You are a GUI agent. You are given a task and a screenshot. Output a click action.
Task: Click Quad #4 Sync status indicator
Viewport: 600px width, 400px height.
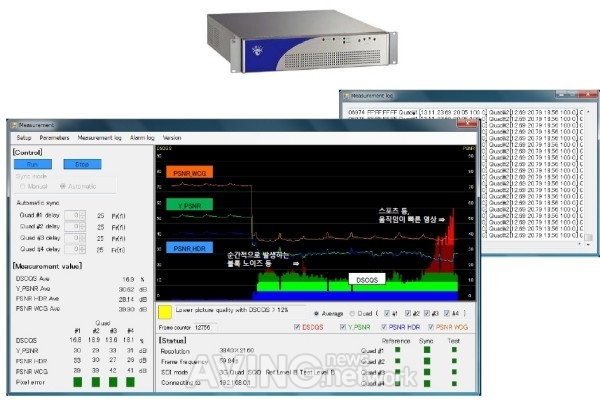pyautogui.click(x=427, y=383)
